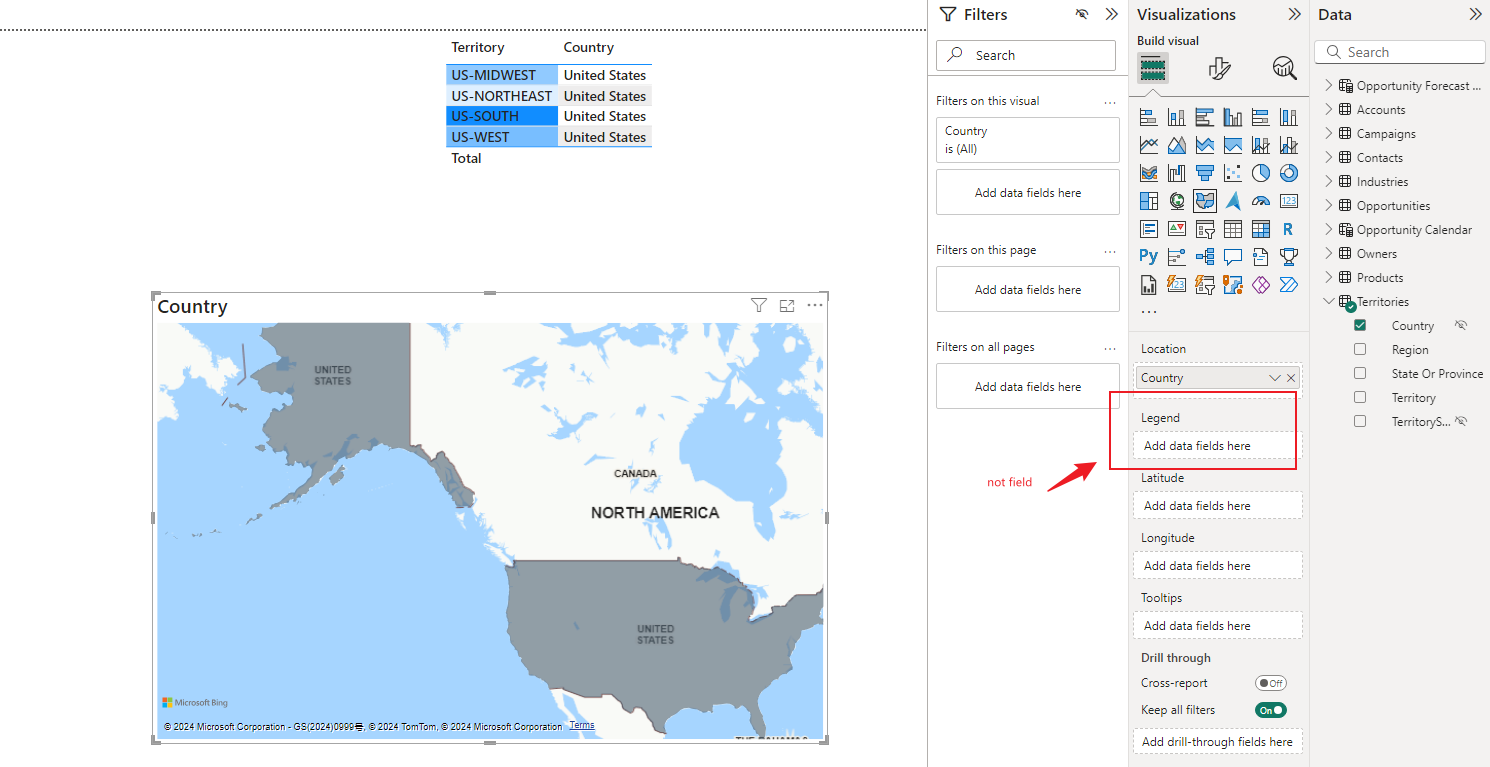Image resolution: width=1490 pixels, height=767 pixels.
Task: Open more options for Filters on this page
Action: coord(1110,251)
